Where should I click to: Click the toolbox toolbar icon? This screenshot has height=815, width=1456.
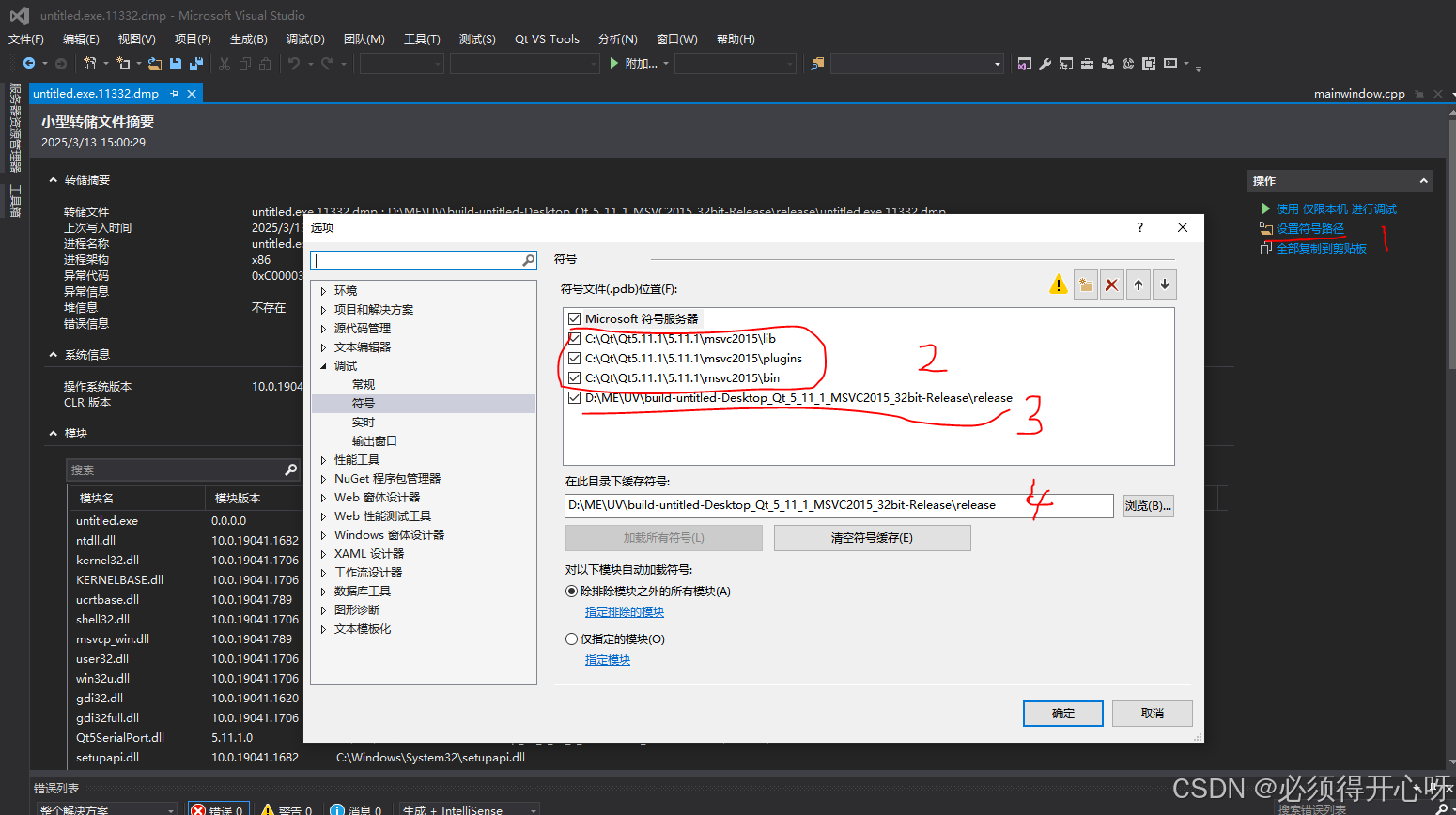click(1087, 63)
